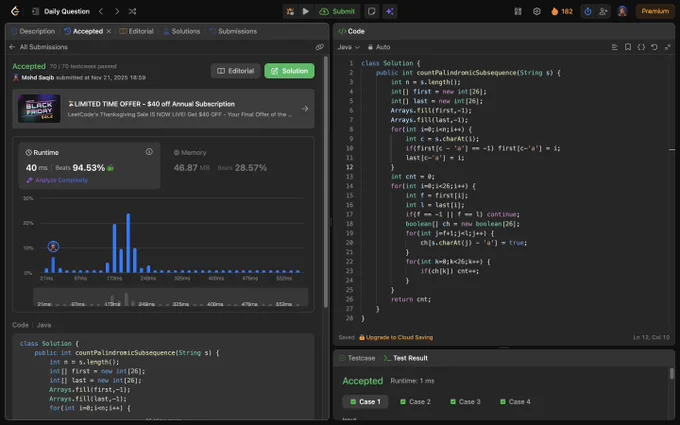Viewport: 680px width, 425px height.
Task: Open the Solutions tab
Action: click(182, 31)
